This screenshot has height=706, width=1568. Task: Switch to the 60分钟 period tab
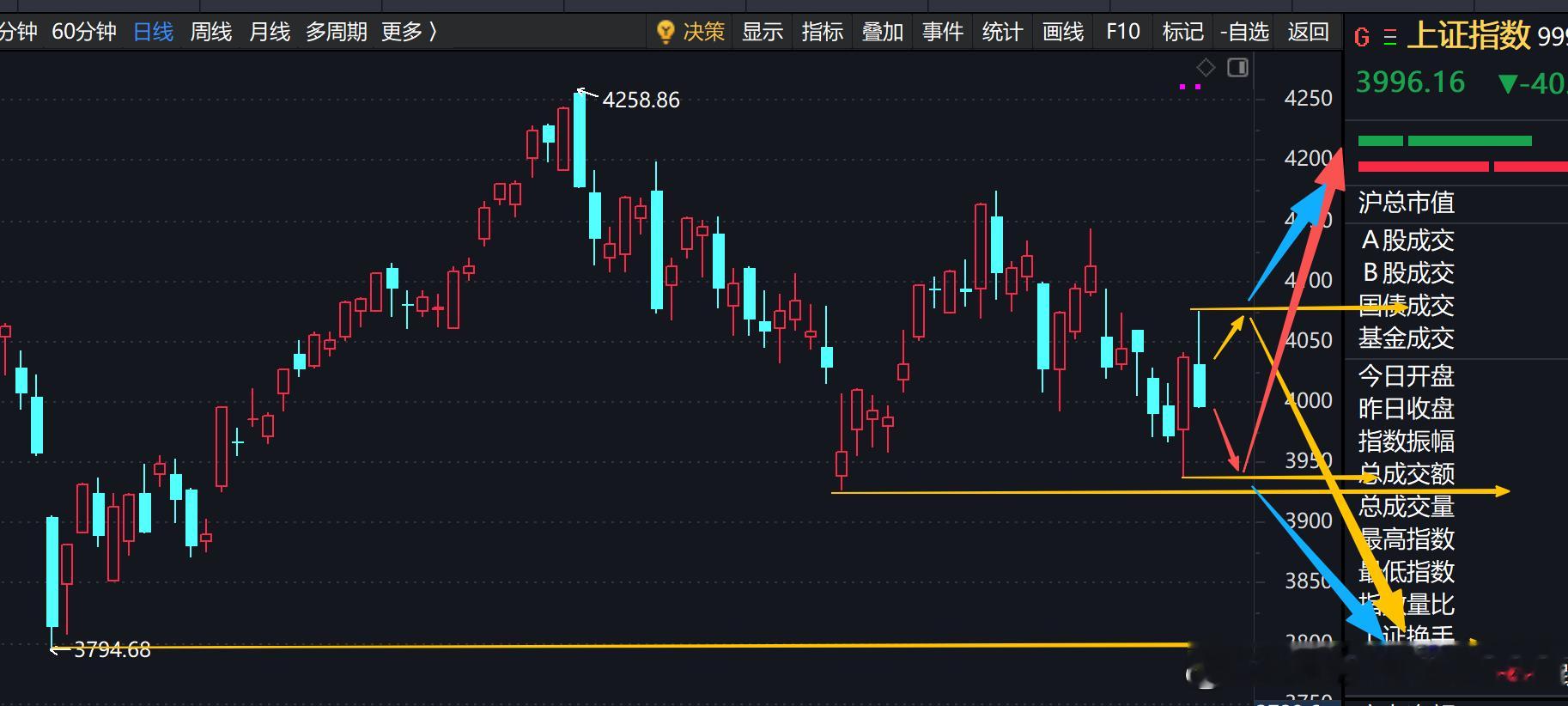[84, 33]
